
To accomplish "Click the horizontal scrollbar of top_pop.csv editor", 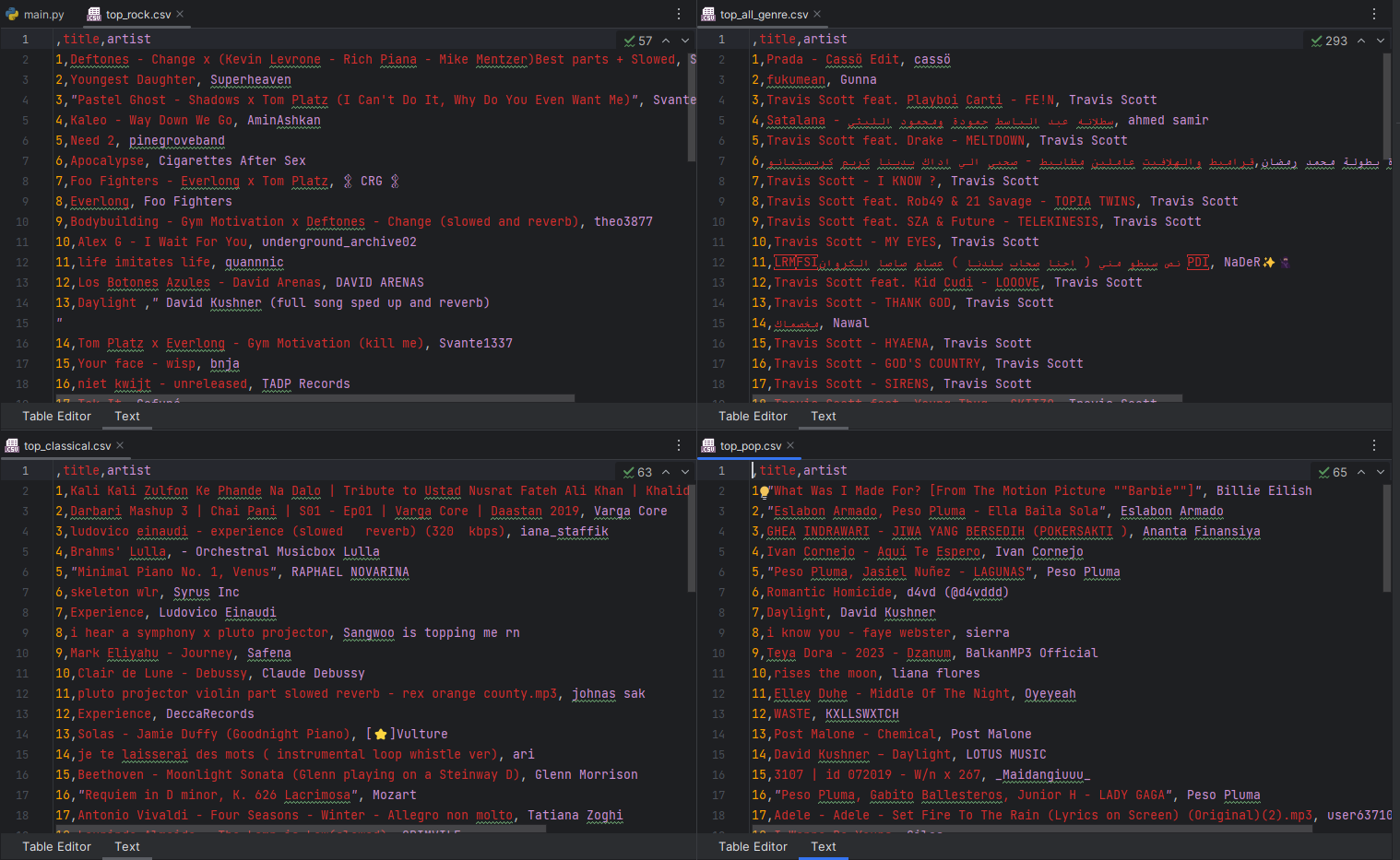I will 1032,830.
